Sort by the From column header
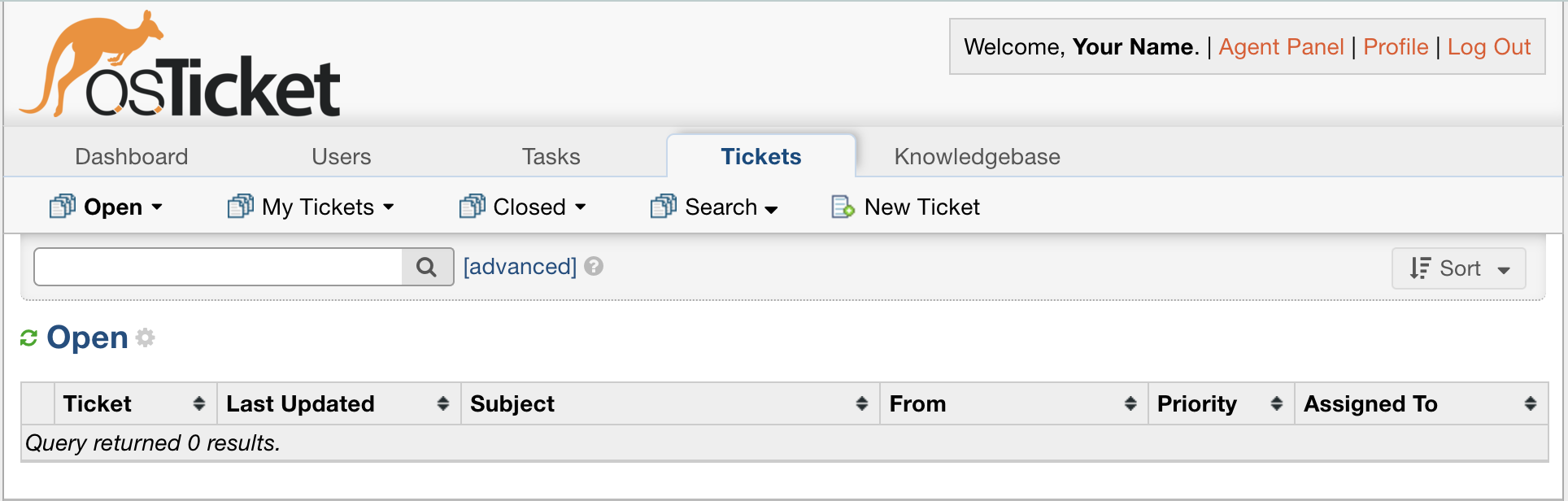 [x=917, y=403]
